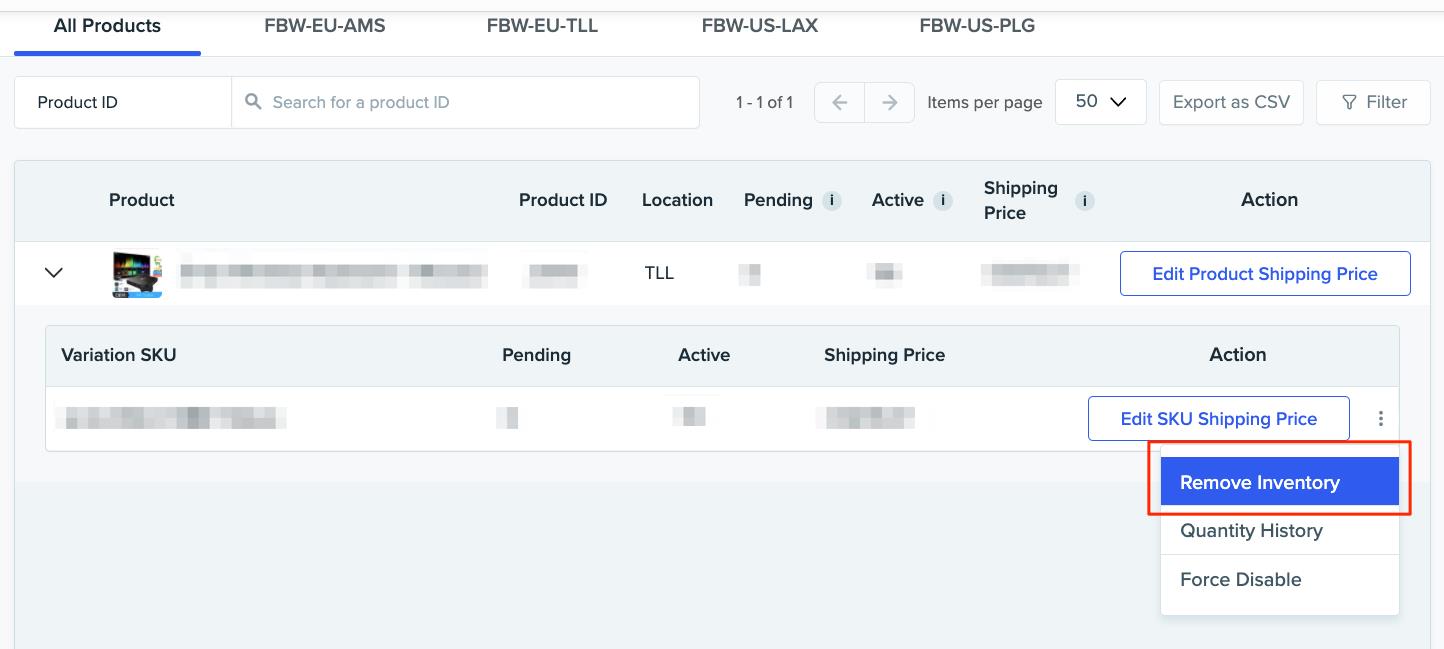
Task: Switch to the FBW-EU-AMS tab
Action: [x=325, y=26]
